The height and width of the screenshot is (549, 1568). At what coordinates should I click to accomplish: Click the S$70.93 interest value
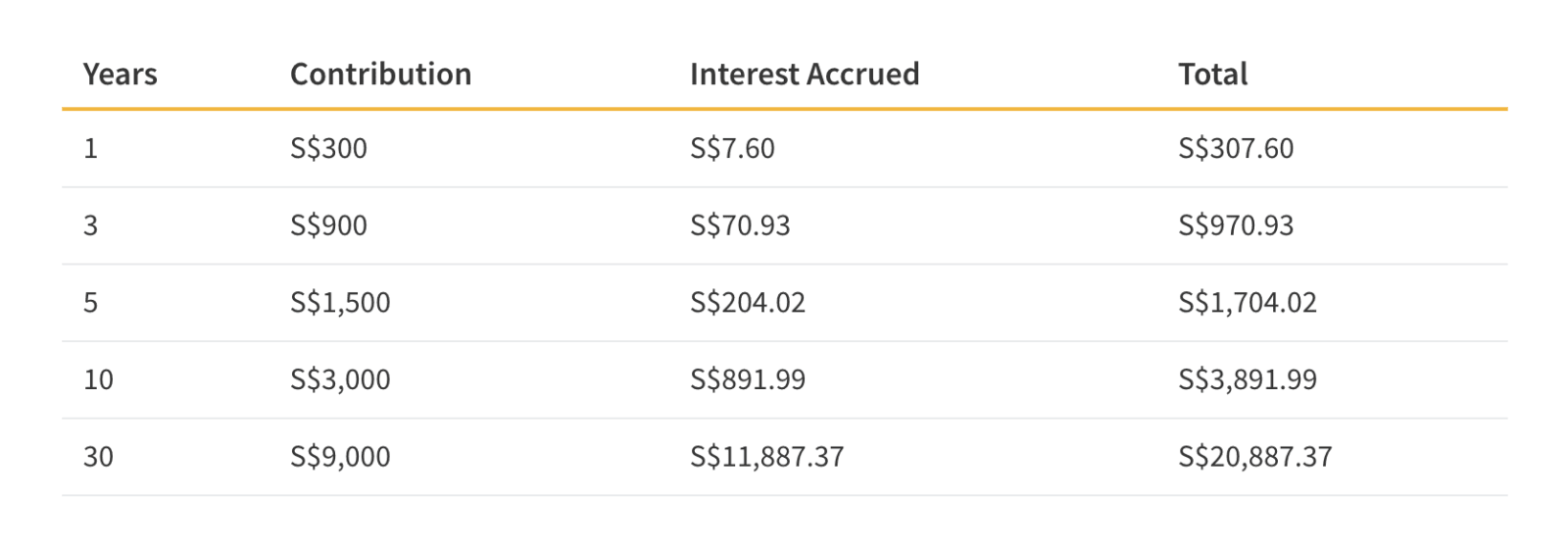pos(740,225)
